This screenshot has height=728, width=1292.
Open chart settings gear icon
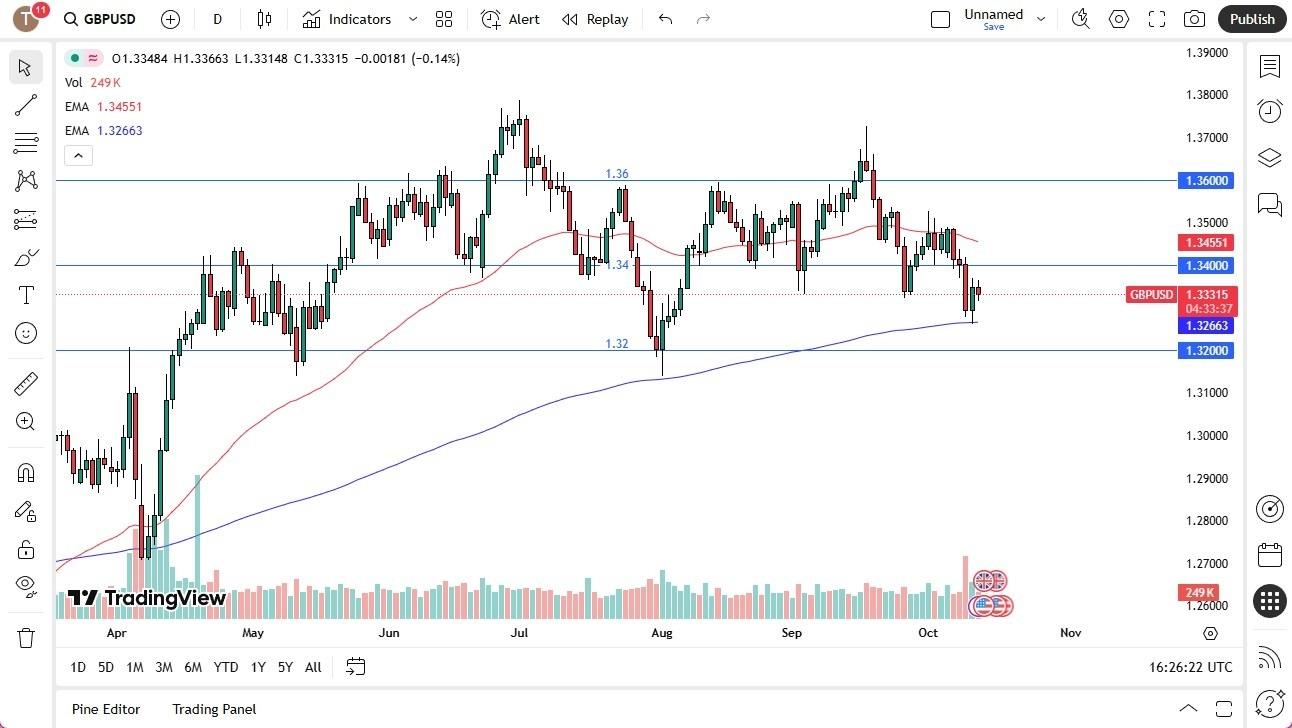click(x=1119, y=19)
